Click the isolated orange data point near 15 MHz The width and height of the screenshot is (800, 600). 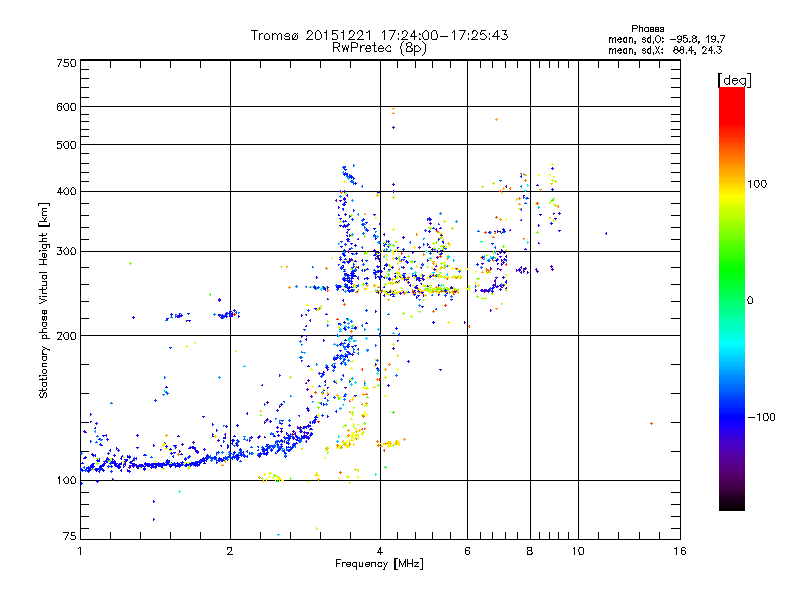tap(652, 423)
